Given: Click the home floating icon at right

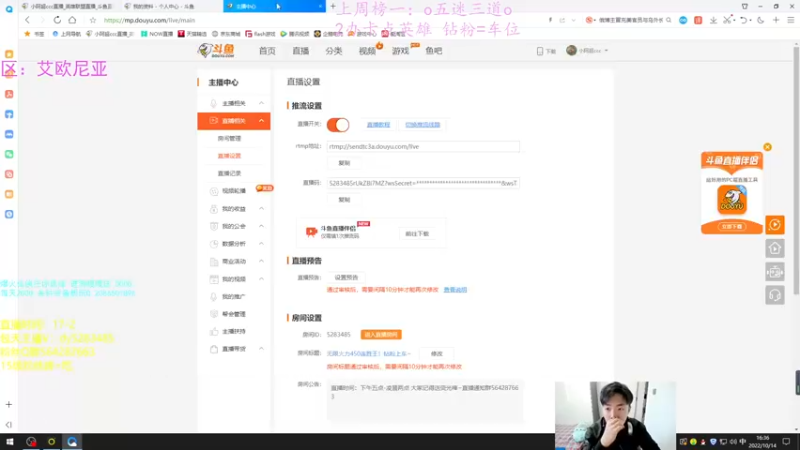Looking at the screenshot, I should pos(775,248).
